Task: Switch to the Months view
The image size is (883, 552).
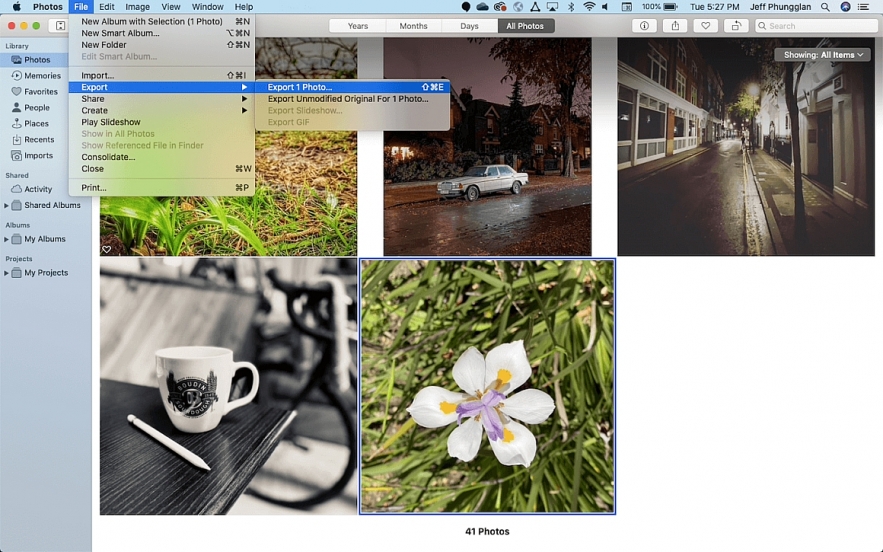Action: (413, 26)
